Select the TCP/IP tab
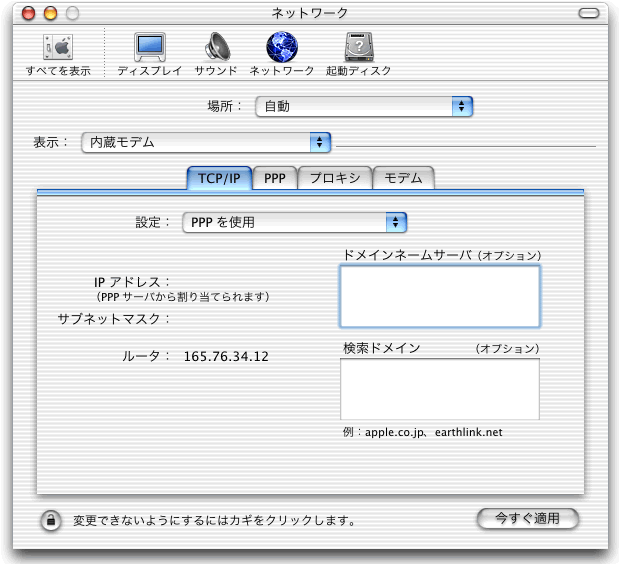Screen dimensions: 619x564 pos(219,178)
